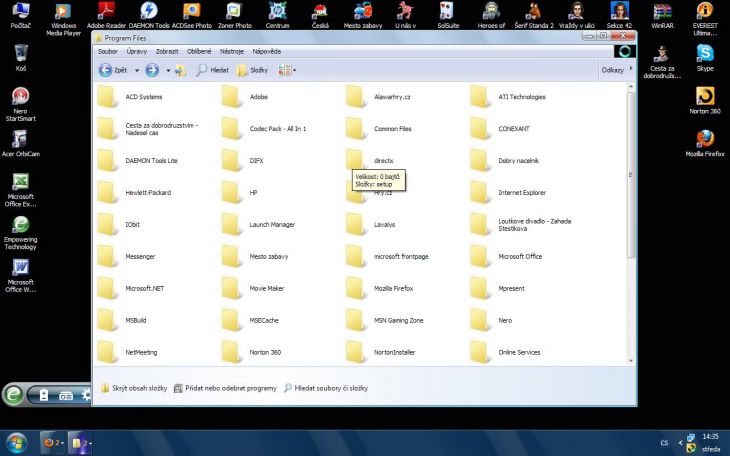Select the MSN Gaming Zone folder

pos(385,320)
